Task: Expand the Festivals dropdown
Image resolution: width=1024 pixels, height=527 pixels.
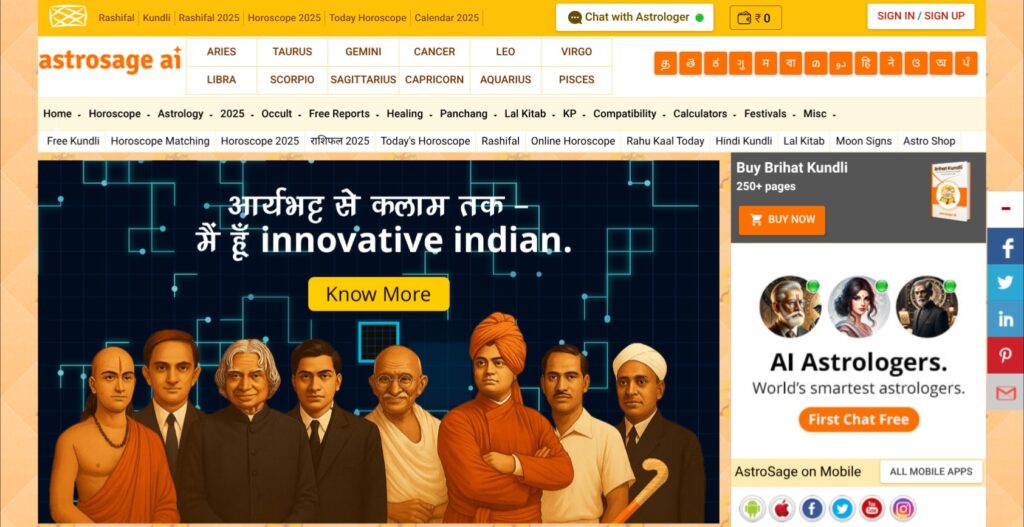Action: (769, 114)
